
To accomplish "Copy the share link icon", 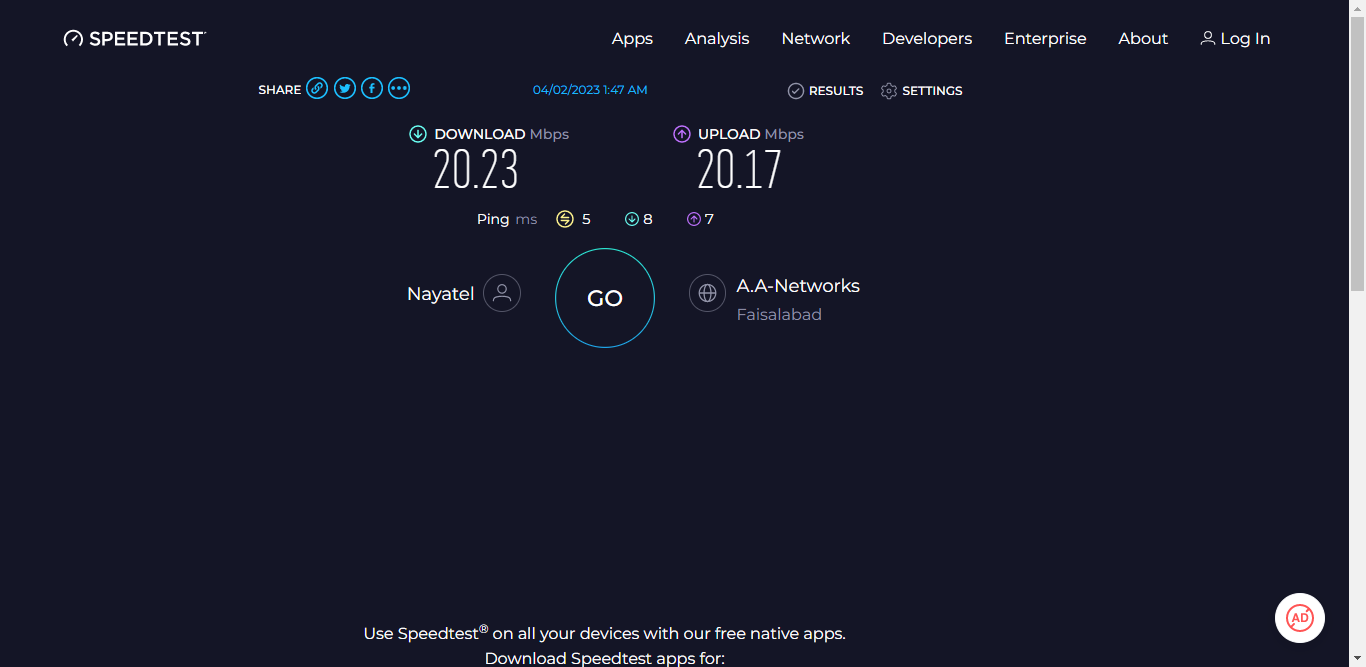I will click(317, 88).
